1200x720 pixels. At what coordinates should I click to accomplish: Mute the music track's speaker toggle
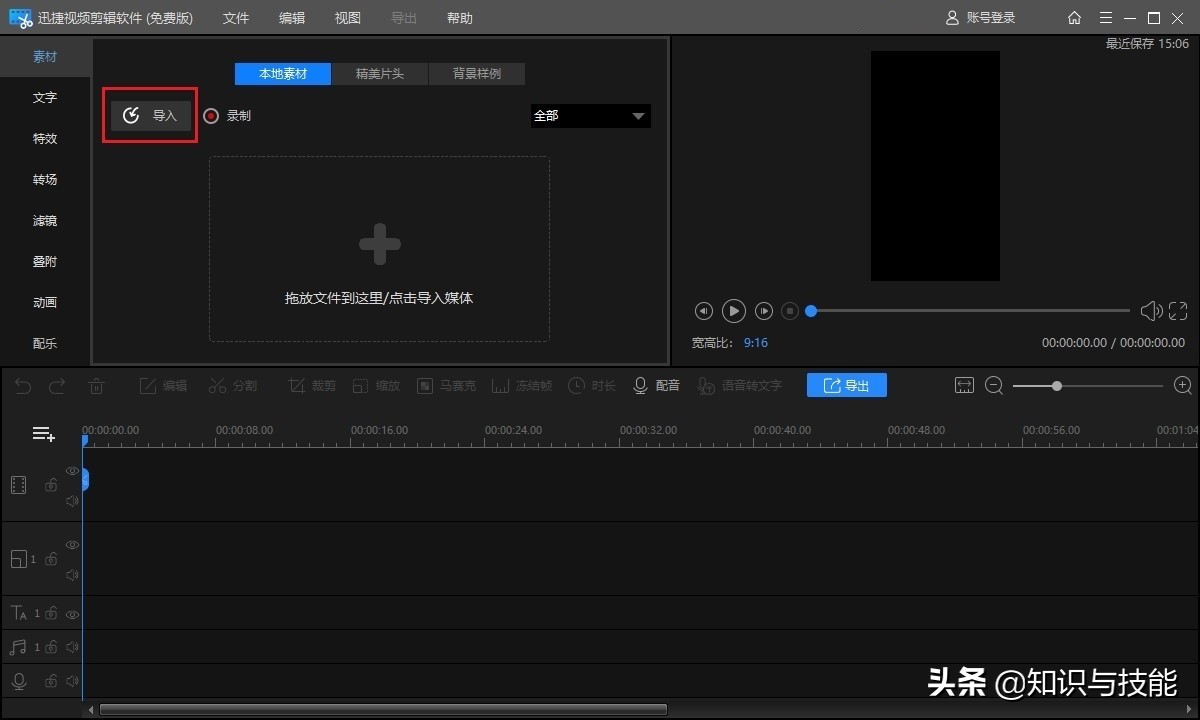[71, 647]
